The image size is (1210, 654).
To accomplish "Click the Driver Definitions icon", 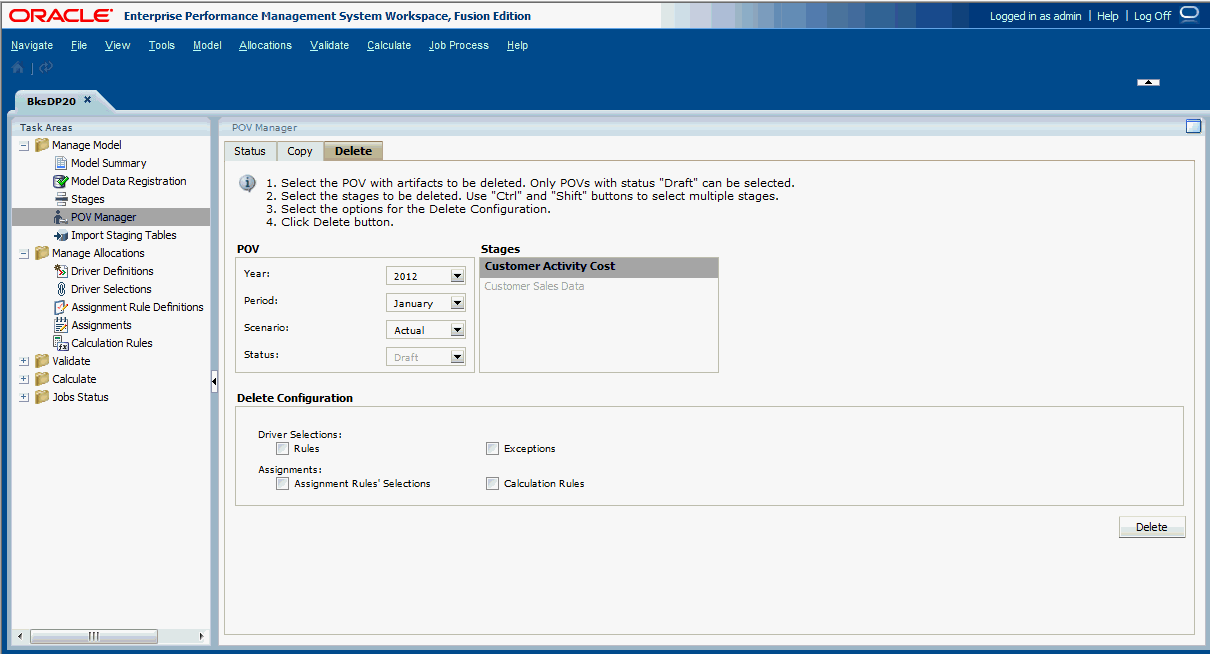I will pyautogui.click(x=61, y=271).
